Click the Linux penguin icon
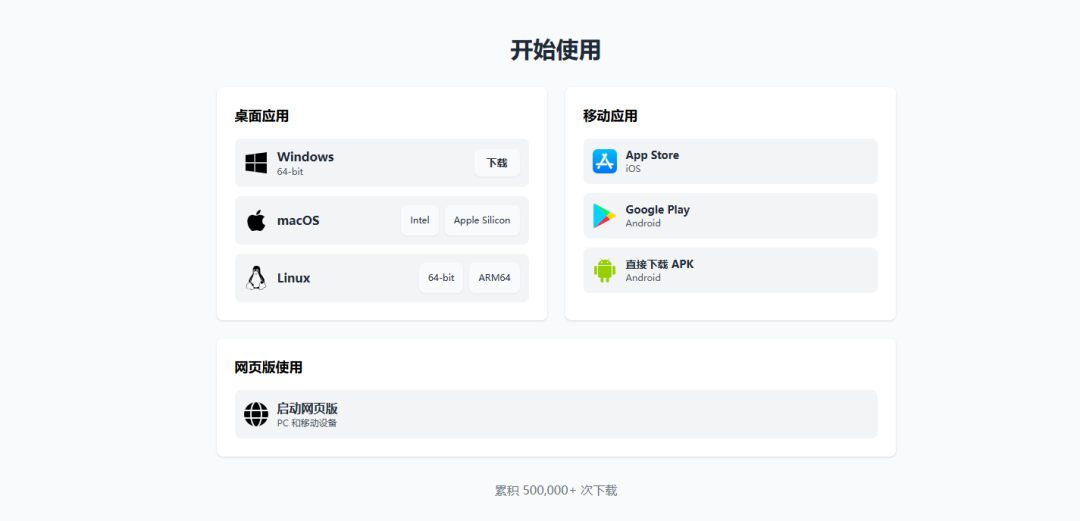The height and width of the screenshot is (521, 1080). coord(256,278)
